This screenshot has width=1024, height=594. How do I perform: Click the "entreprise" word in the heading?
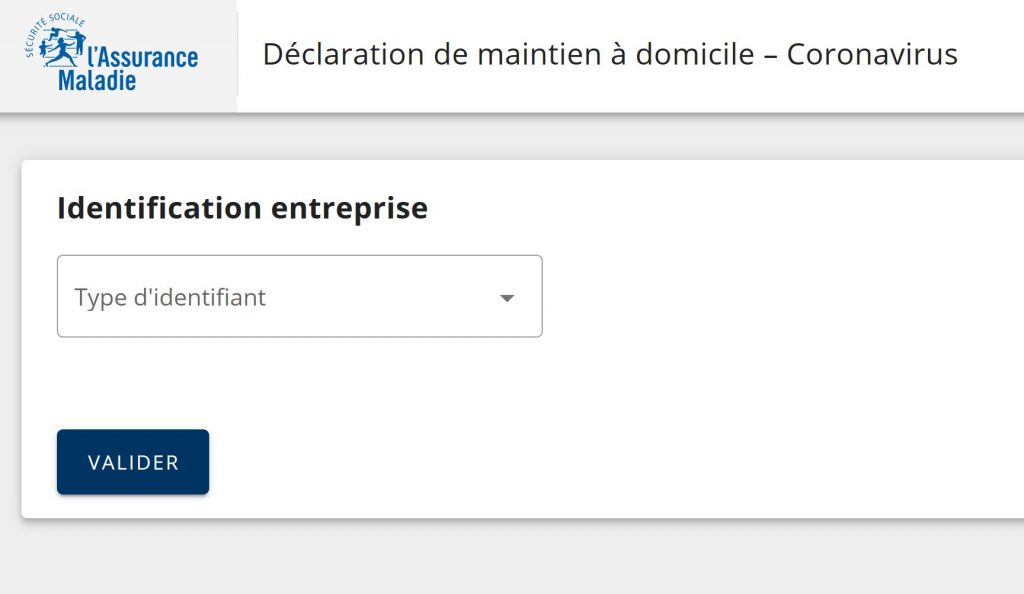(x=350, y=208)
